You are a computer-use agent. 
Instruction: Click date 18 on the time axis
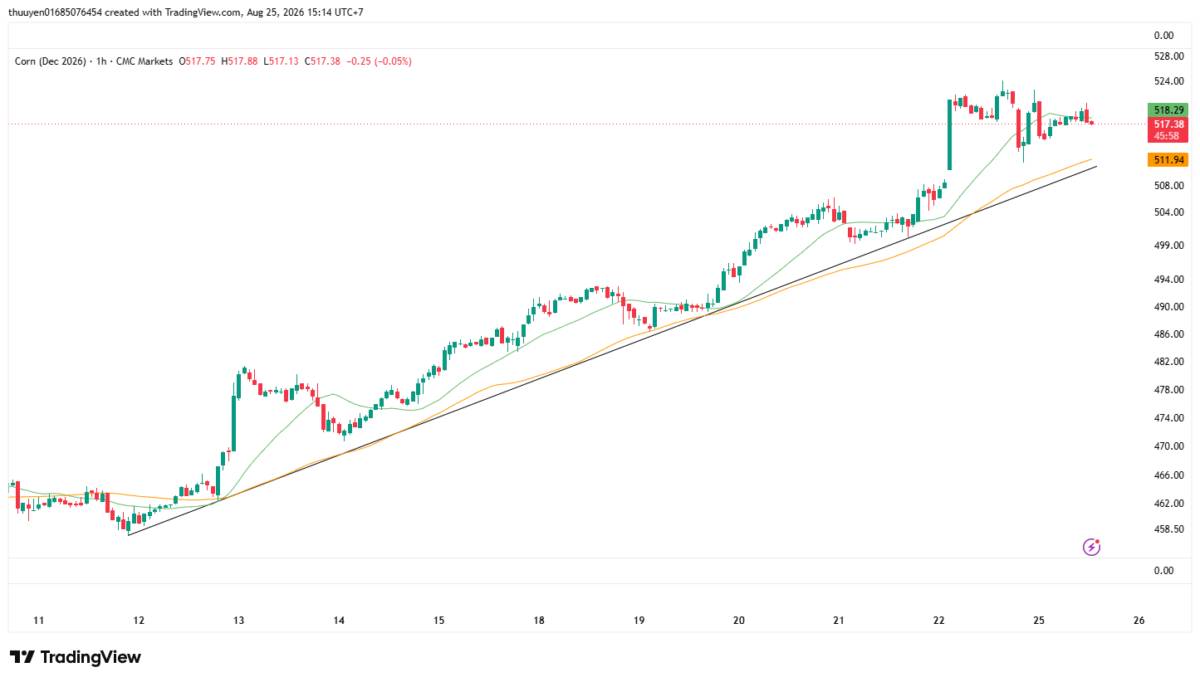click(x=539, y=621)
